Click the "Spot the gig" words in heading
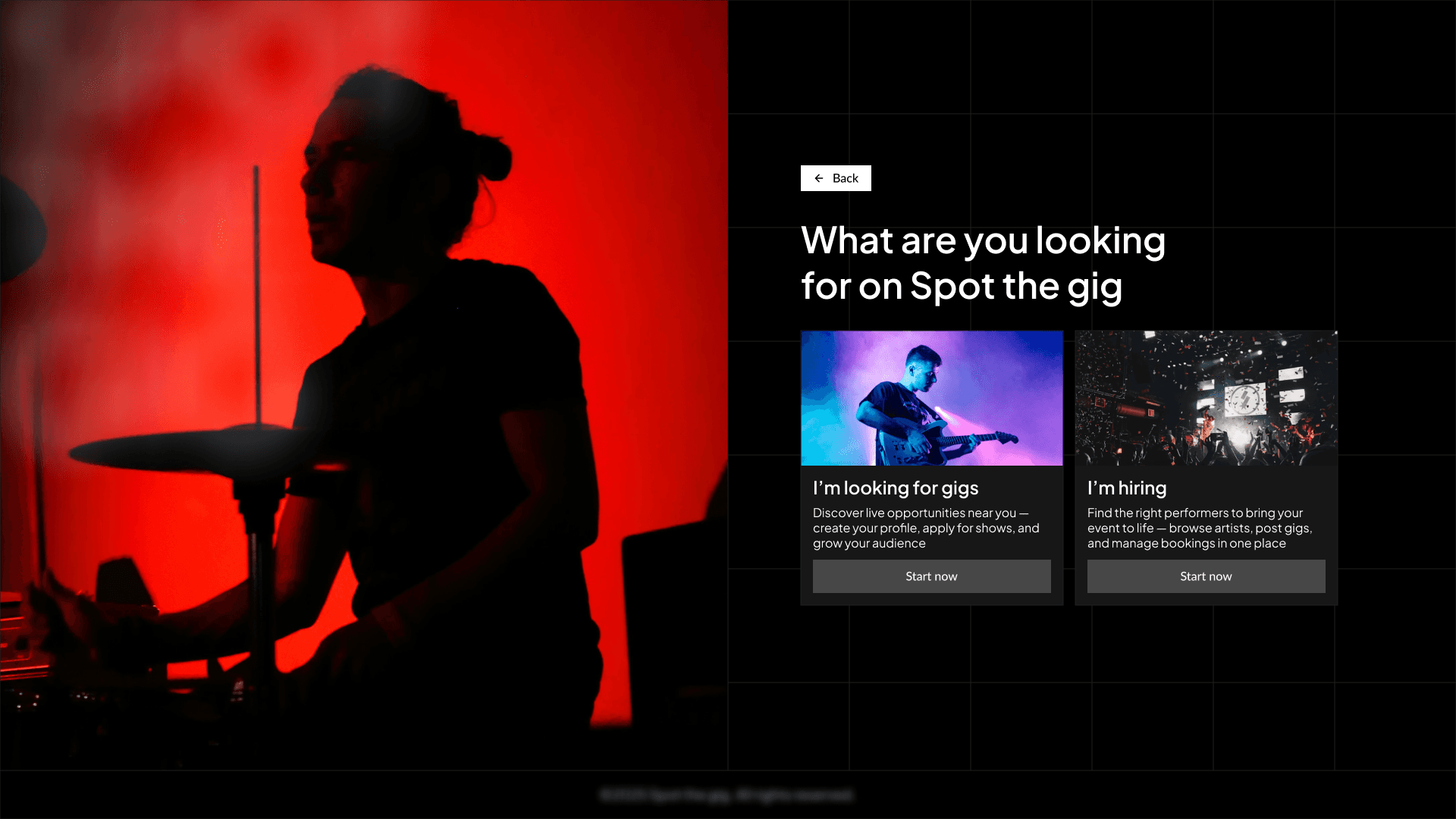The height and width of the screenshot is (819, 1456). pyautogui.click(x=1016, y=287)
